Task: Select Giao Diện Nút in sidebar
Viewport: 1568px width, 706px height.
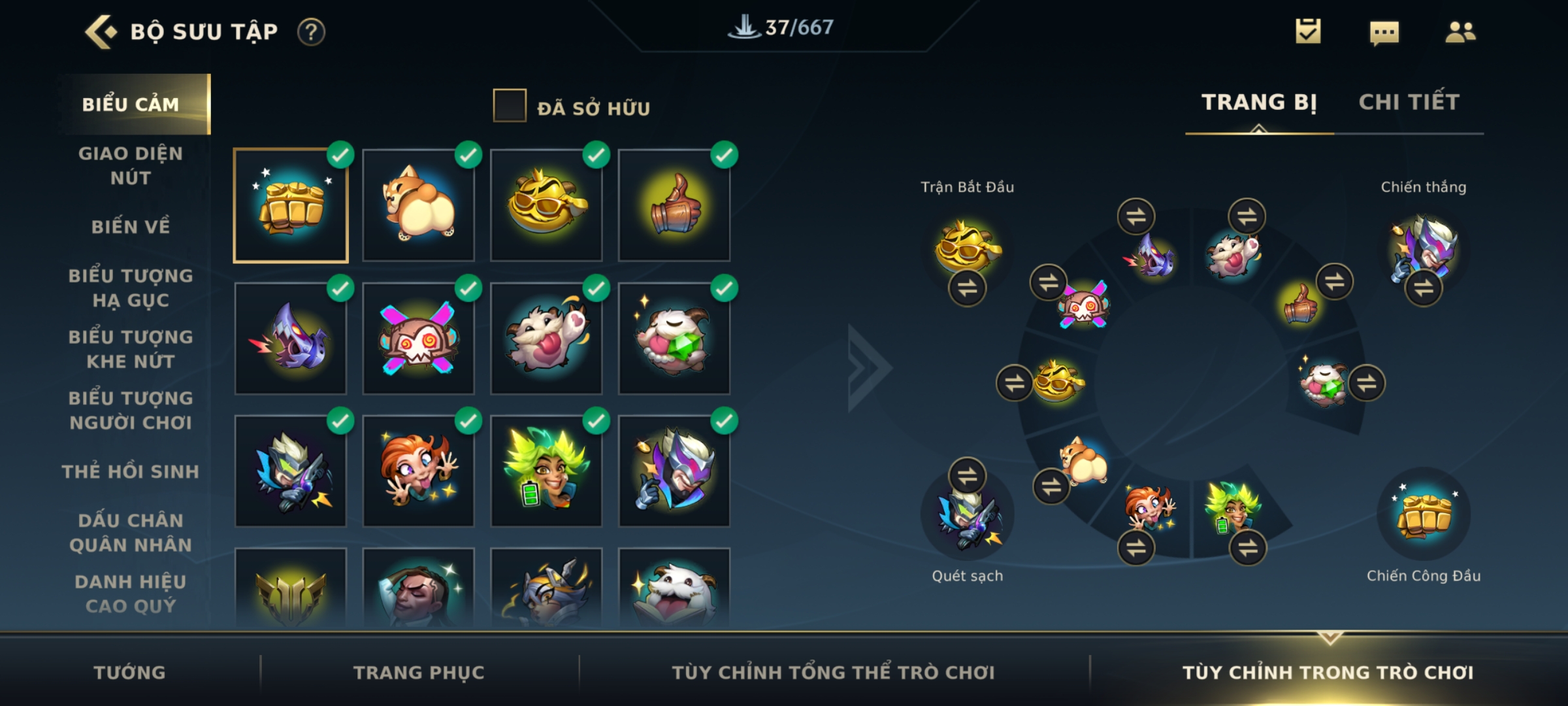Action: [x=131, y=165]
